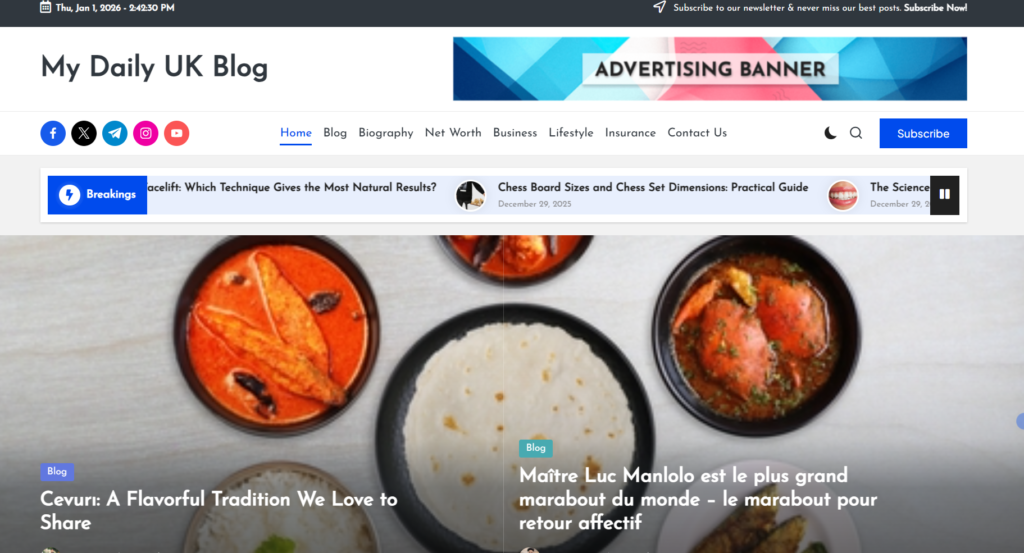Open the Facebook social icon
1024x553 pixels.
coord(53,133)
